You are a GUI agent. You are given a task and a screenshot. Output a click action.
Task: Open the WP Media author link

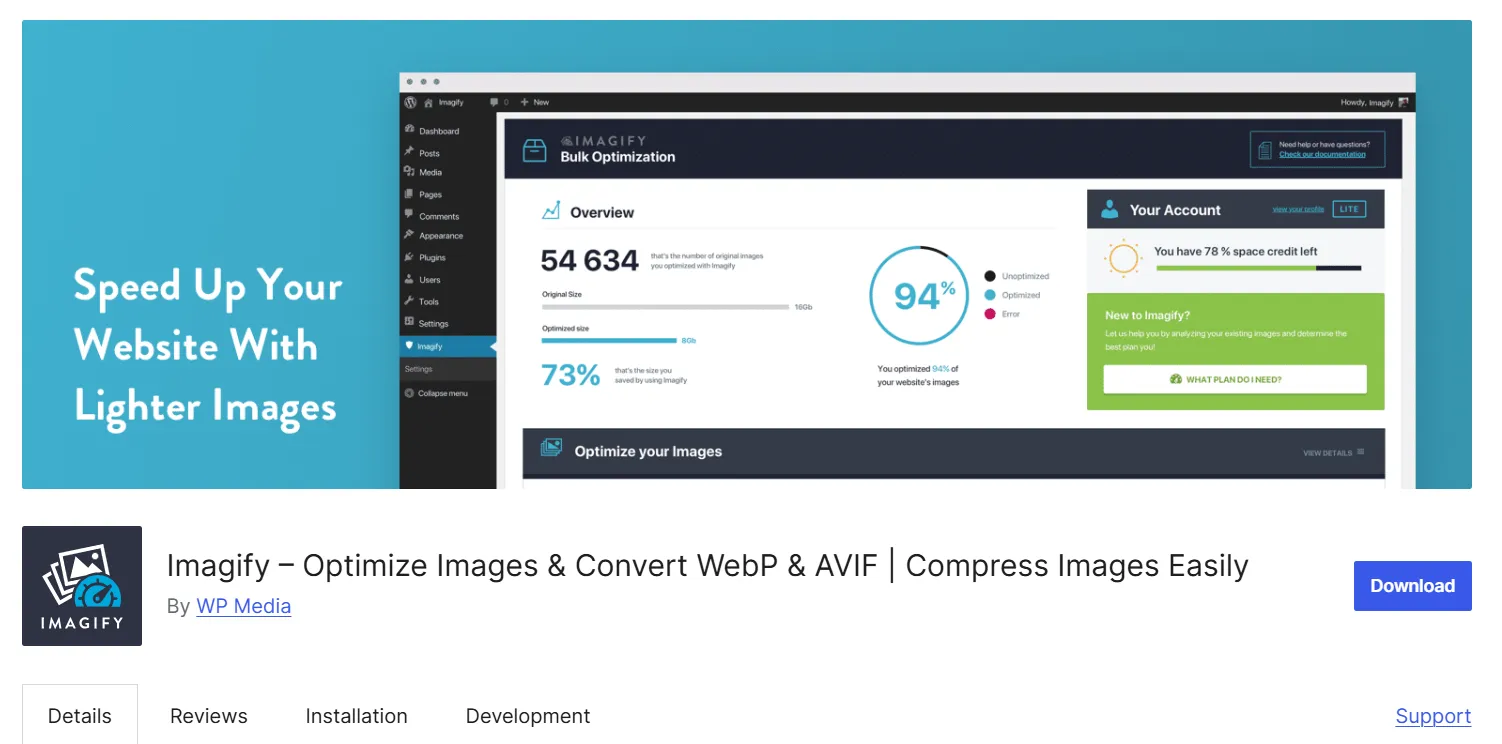point(244,606)
